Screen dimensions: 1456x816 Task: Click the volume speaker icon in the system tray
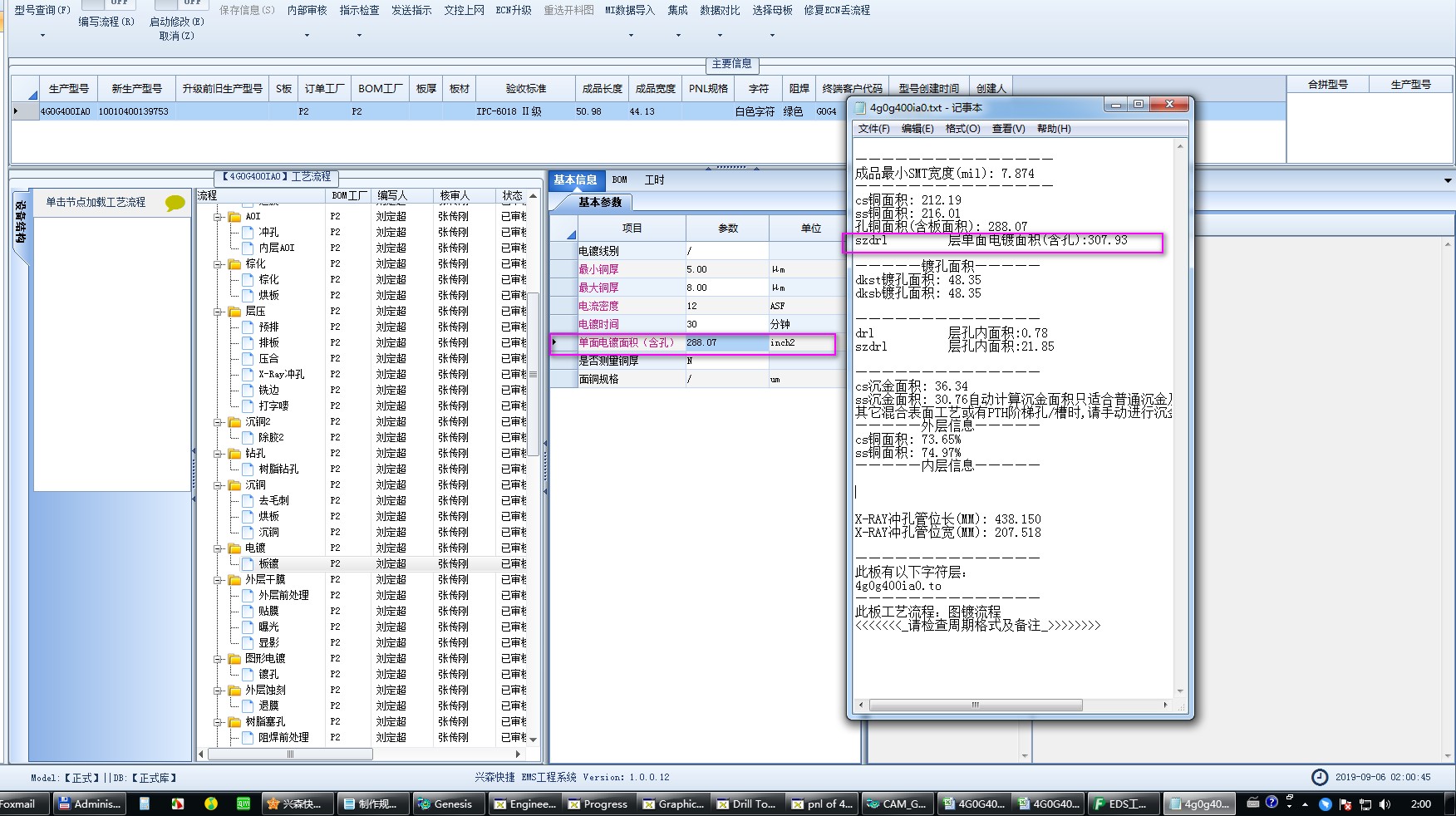click(x=1385, y=804)
